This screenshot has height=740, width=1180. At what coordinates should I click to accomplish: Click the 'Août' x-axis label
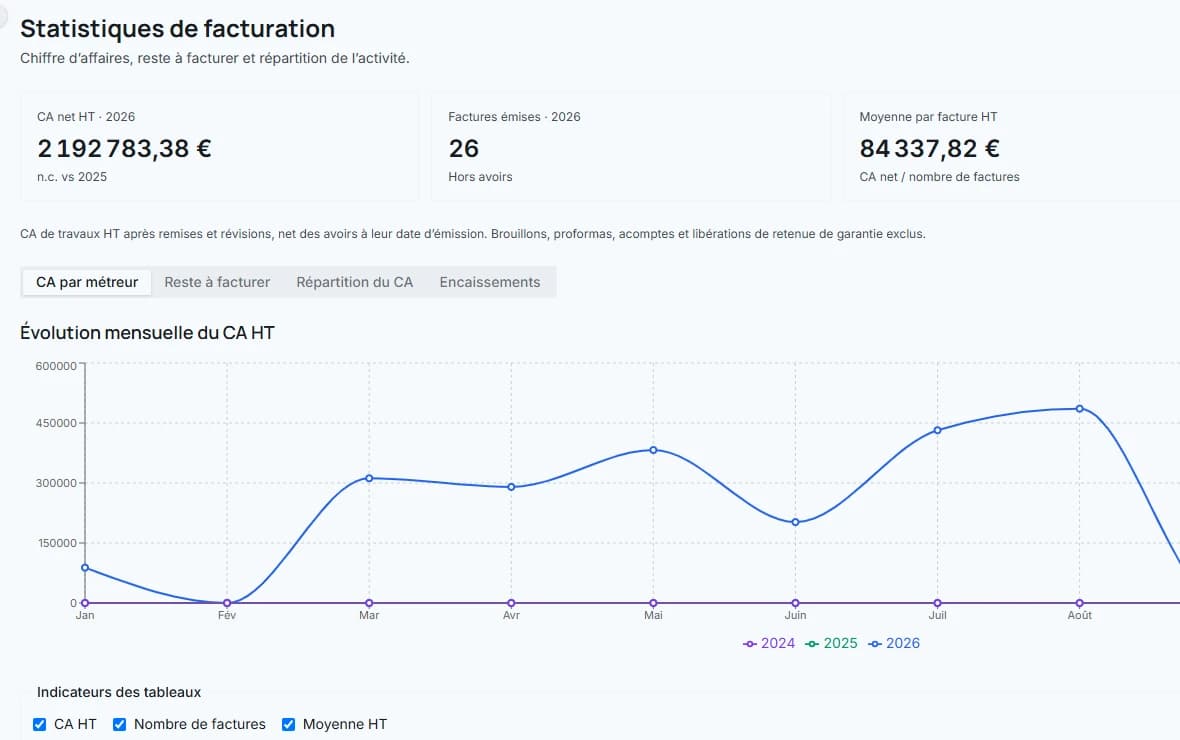(x=1079, y=615)
